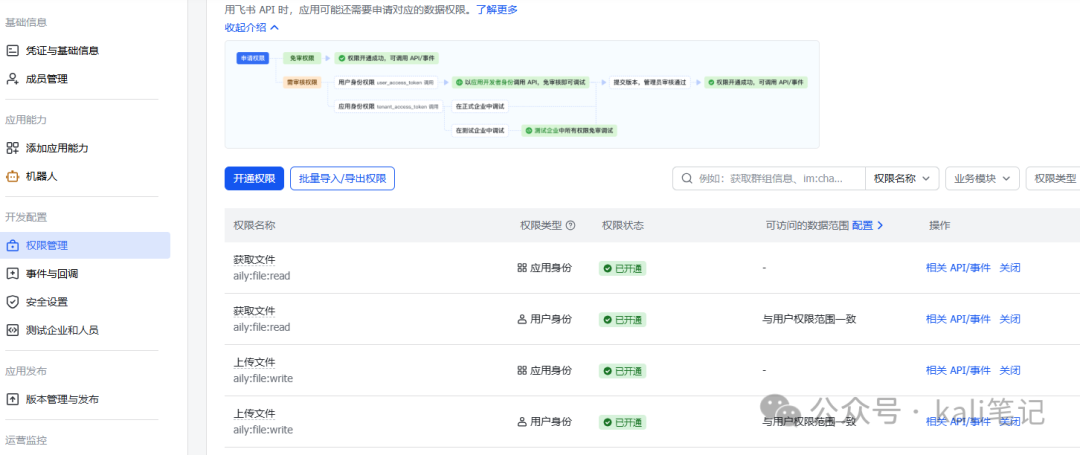Click the 权限类型 help question icon
This screenshot has width=1080, height=455.
(x=570, y=225)
